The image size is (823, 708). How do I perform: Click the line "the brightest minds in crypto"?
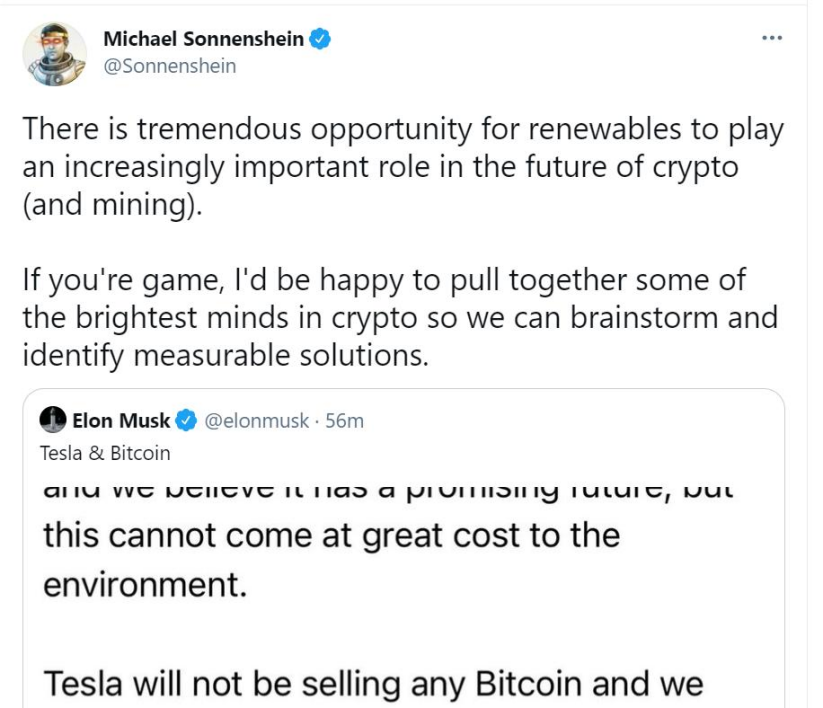tap(400, 316)
